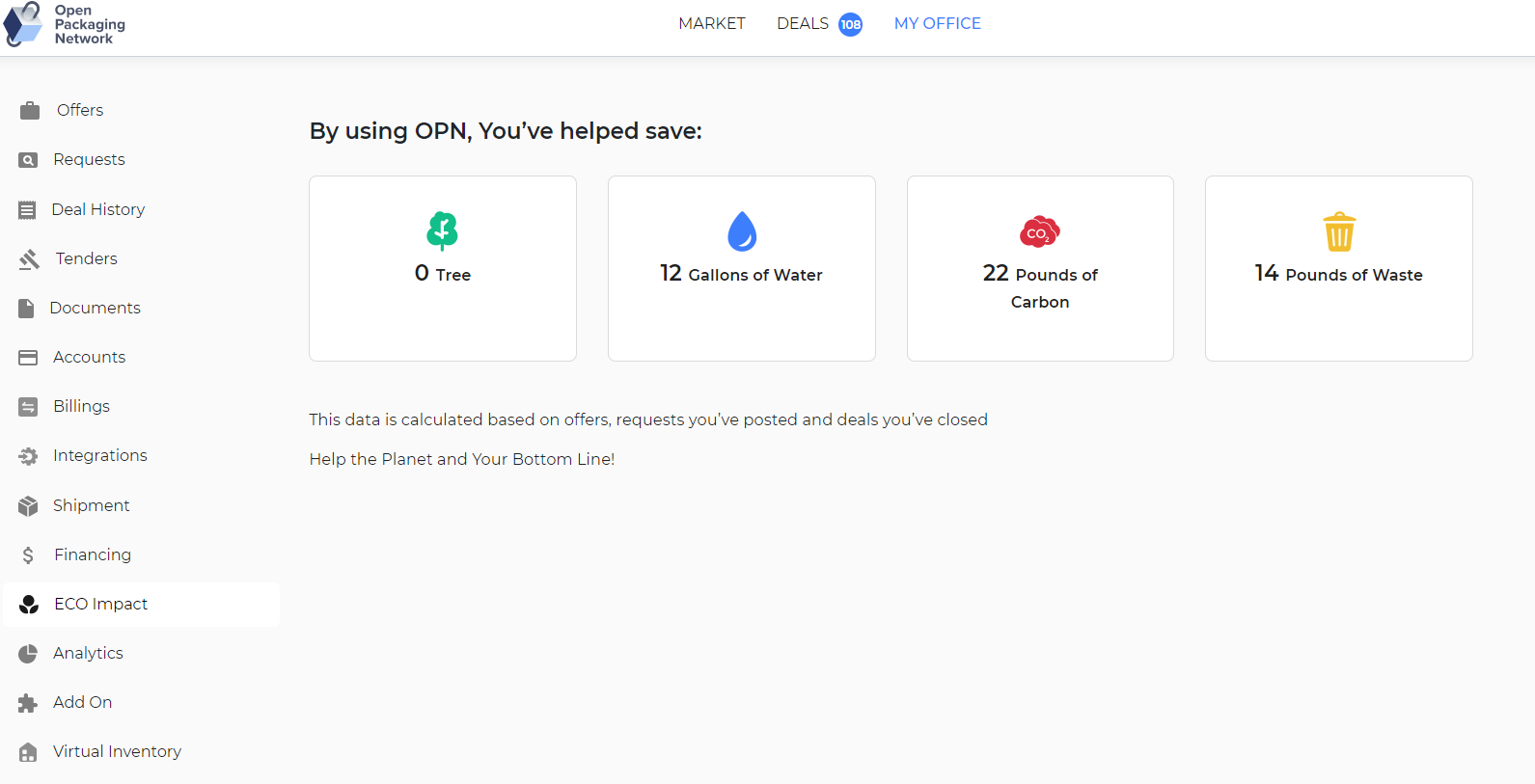Image resolution: width=1535 pixels, height=784 pixels.
Task: Click the Virtual Inventory warehouse icon
Action: pyautogui.click(x=28, y=752)
